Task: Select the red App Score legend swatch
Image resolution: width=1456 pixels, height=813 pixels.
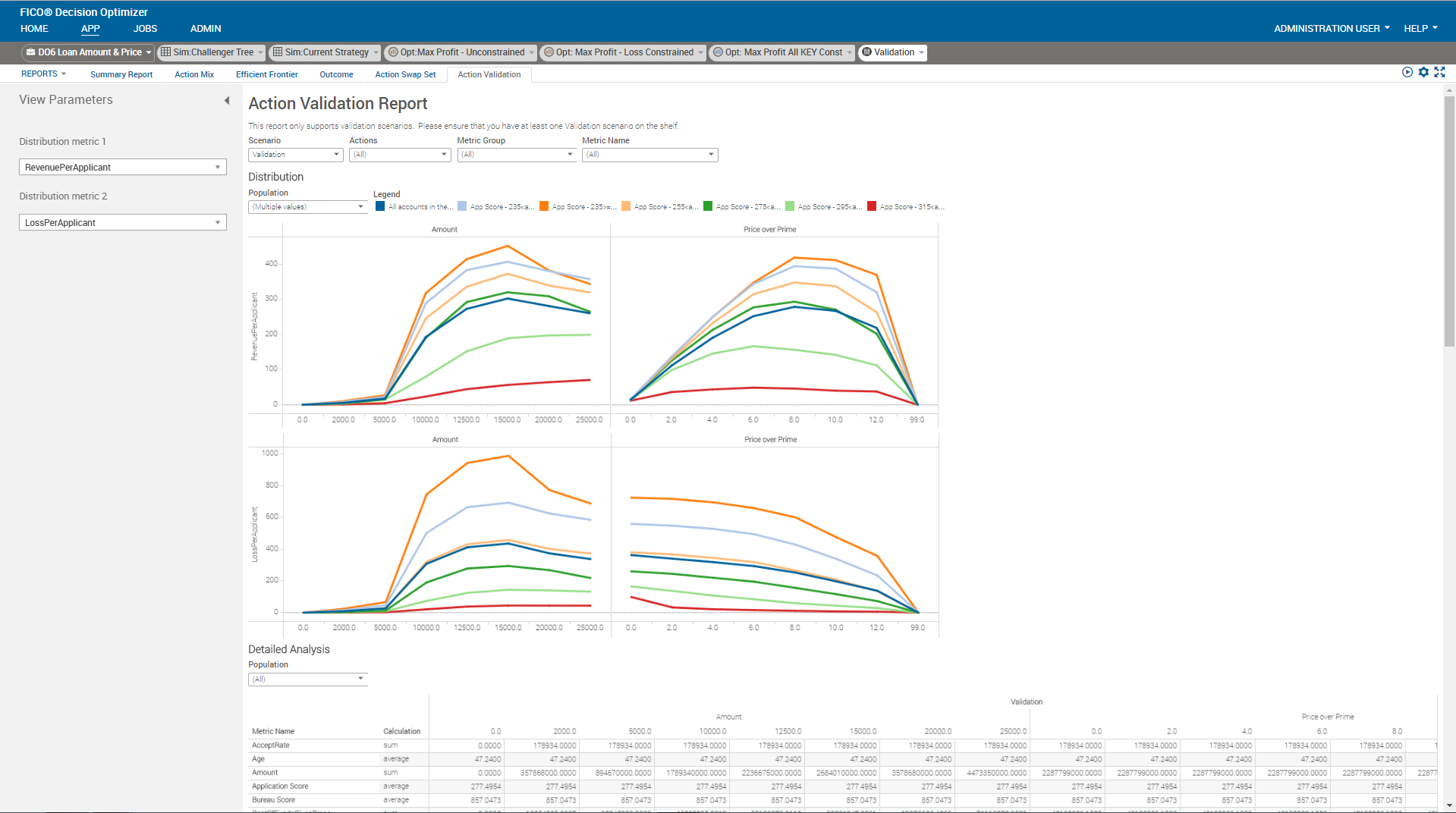Action: 871,206
